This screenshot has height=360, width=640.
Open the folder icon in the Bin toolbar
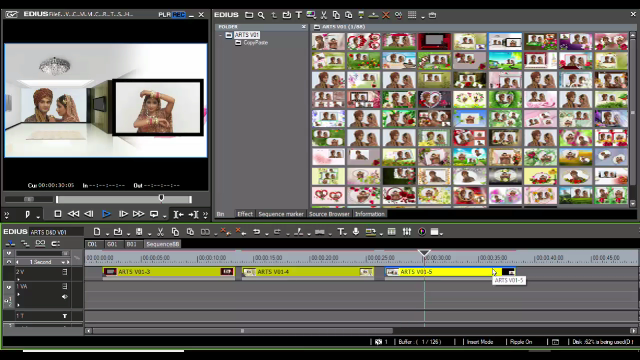tap(249, 15)
